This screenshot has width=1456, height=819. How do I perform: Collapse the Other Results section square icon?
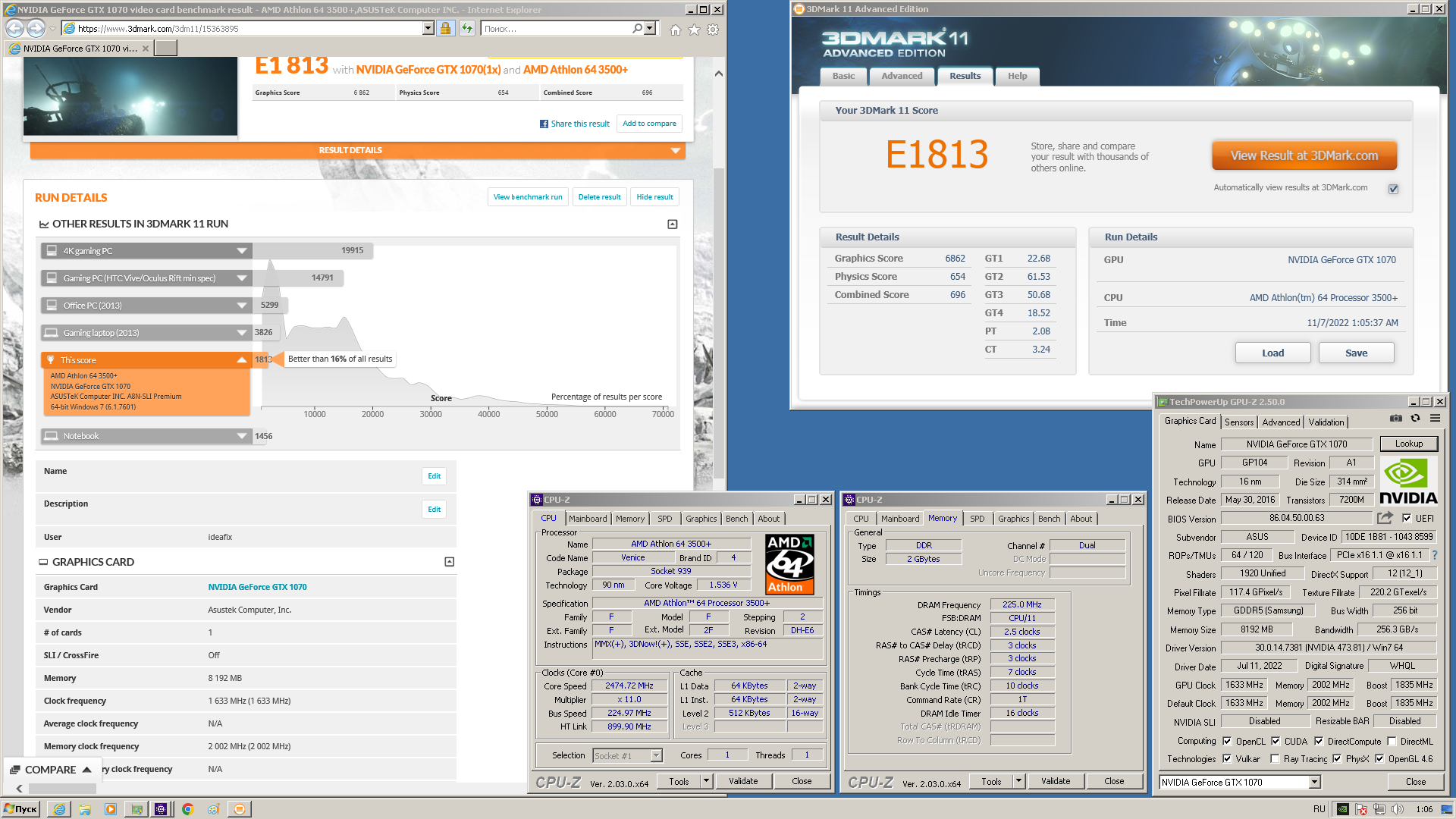(672, 224)
